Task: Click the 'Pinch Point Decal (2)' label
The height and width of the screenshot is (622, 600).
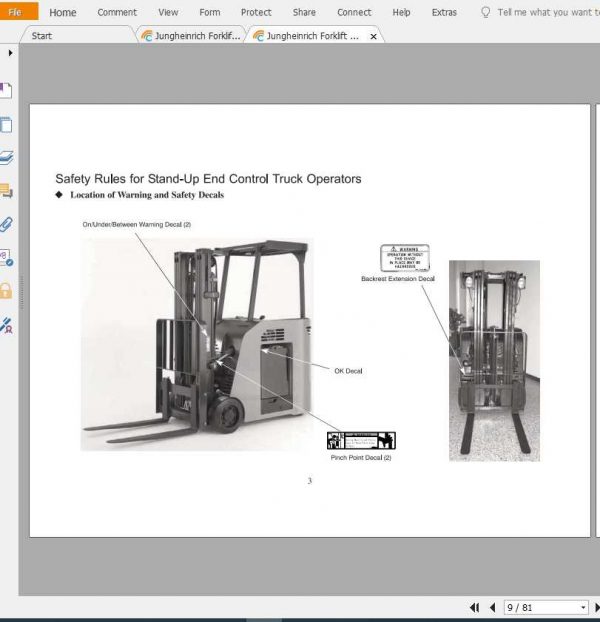Action: [x=361, y=457]
